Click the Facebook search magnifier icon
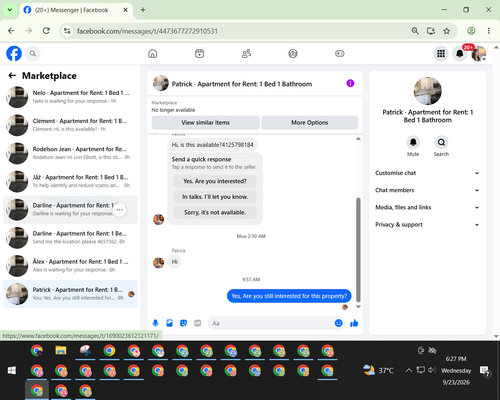Screen dimensions: 500x400 [x=33, y=53]
